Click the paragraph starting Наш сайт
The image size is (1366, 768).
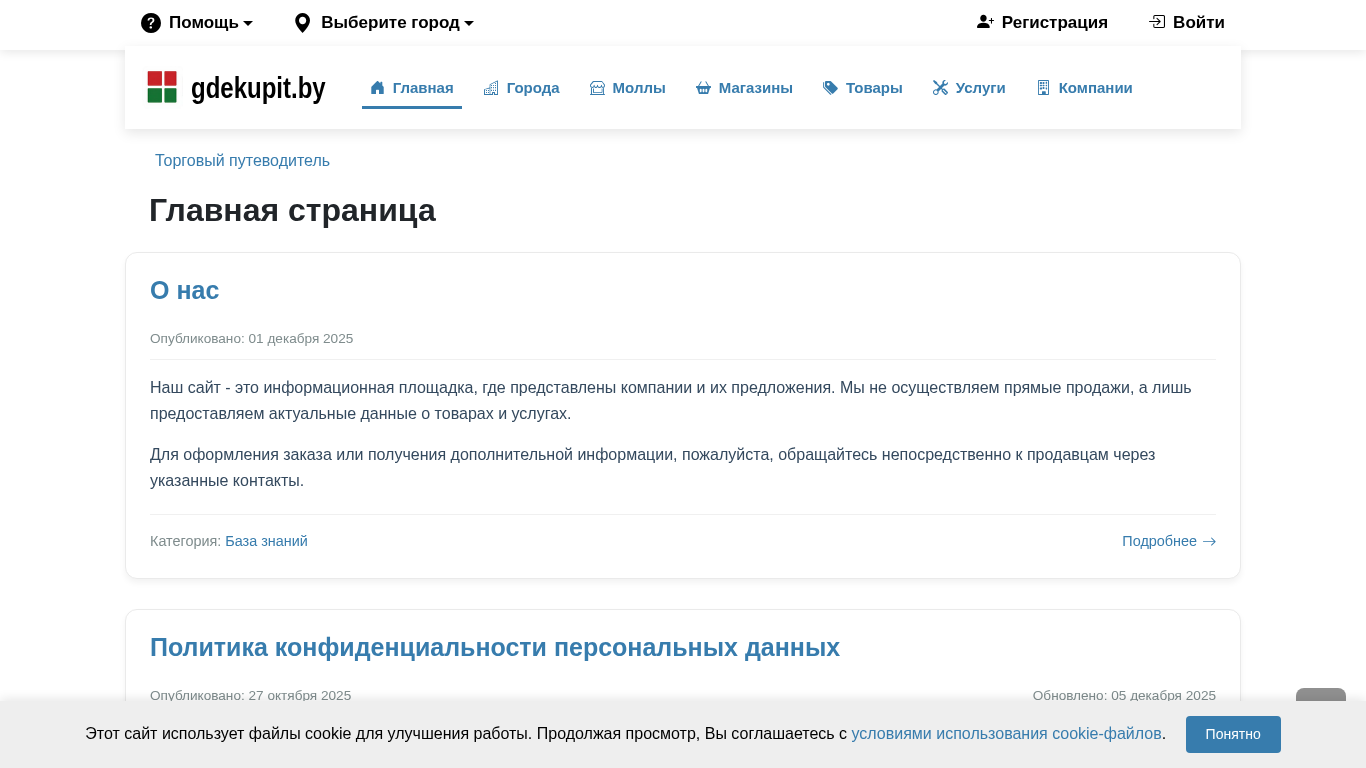[683, 400]
